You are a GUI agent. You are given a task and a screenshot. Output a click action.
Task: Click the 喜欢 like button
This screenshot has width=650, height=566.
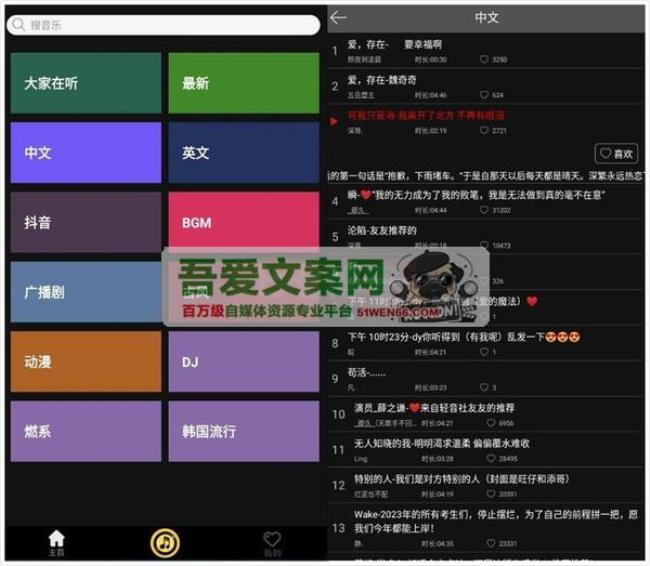pyautogui.click(x=616, y=154)
